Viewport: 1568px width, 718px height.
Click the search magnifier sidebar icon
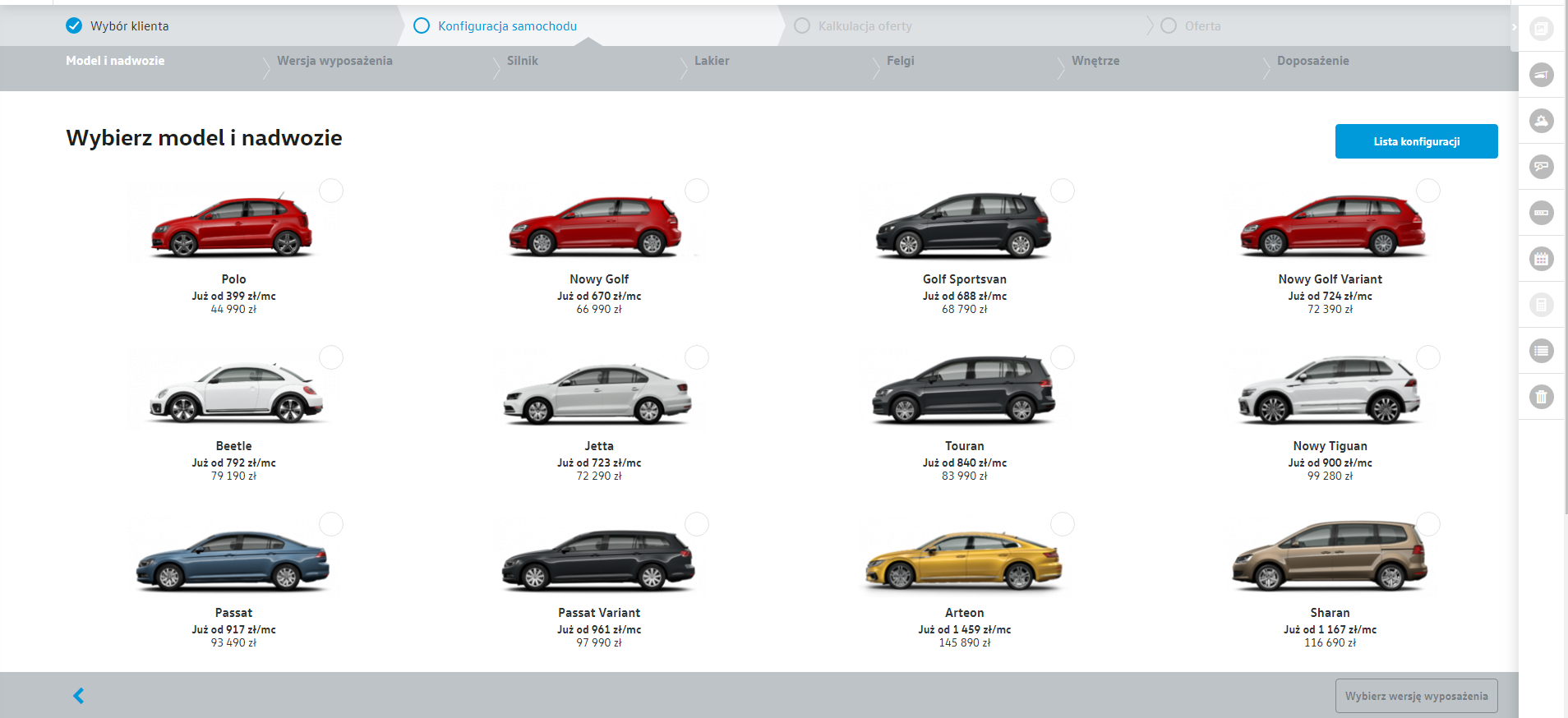1541,168
